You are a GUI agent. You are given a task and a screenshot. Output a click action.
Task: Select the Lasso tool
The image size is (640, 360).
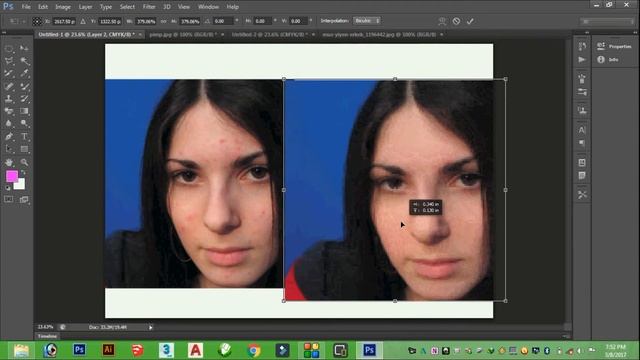click(9, 61)
